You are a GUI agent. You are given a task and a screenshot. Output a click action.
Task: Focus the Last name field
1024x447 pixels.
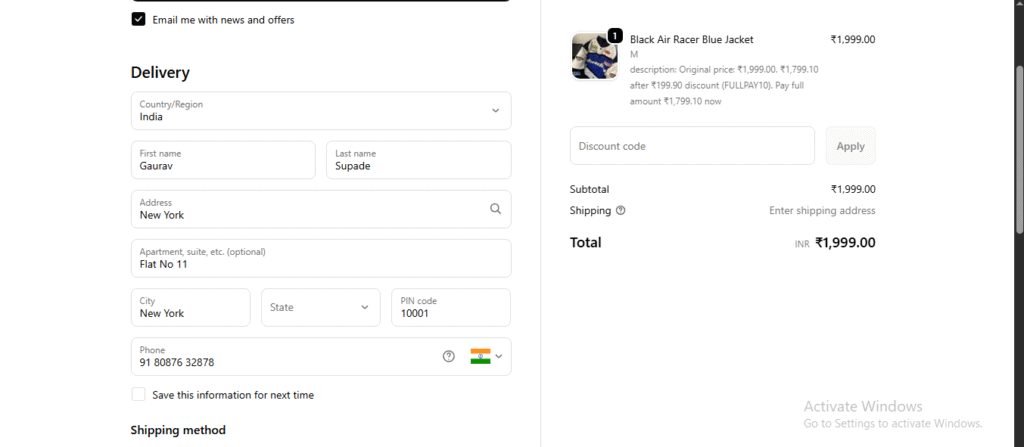pyautogui.click(x=418, y=160)
